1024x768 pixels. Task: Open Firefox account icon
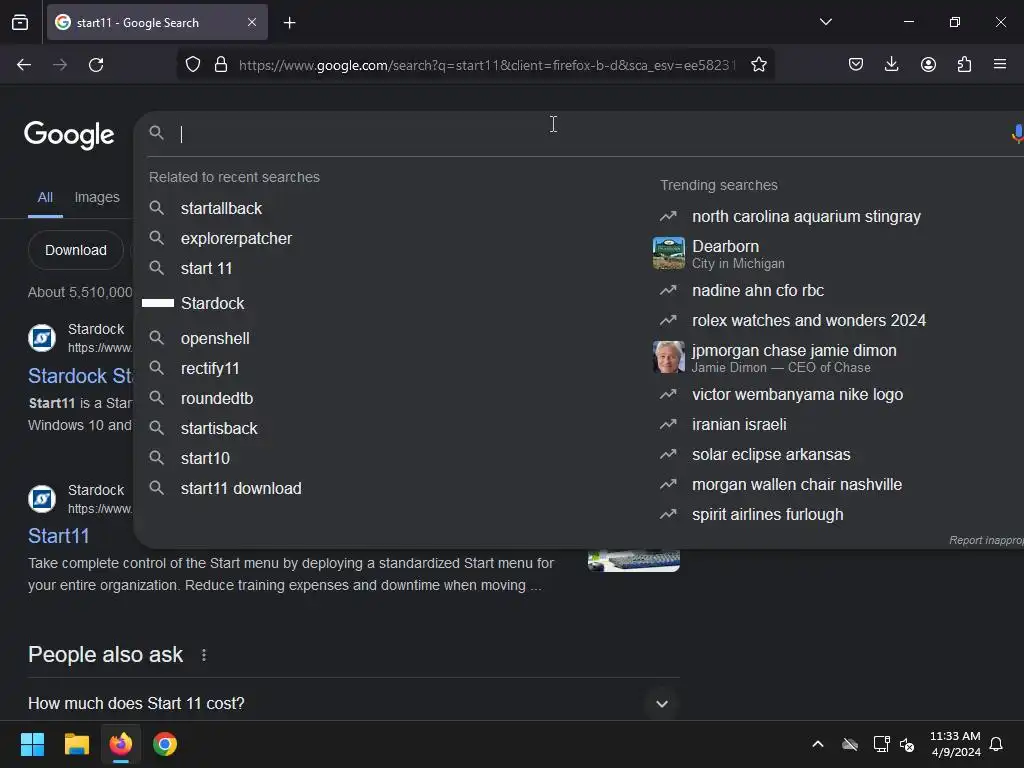(x=928, y=65)
